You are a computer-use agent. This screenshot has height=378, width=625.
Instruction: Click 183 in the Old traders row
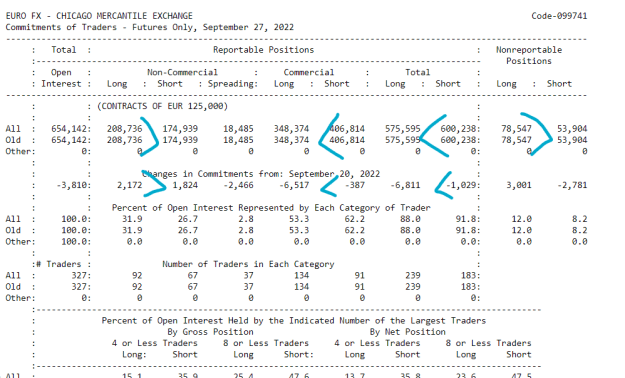(471, 286)
